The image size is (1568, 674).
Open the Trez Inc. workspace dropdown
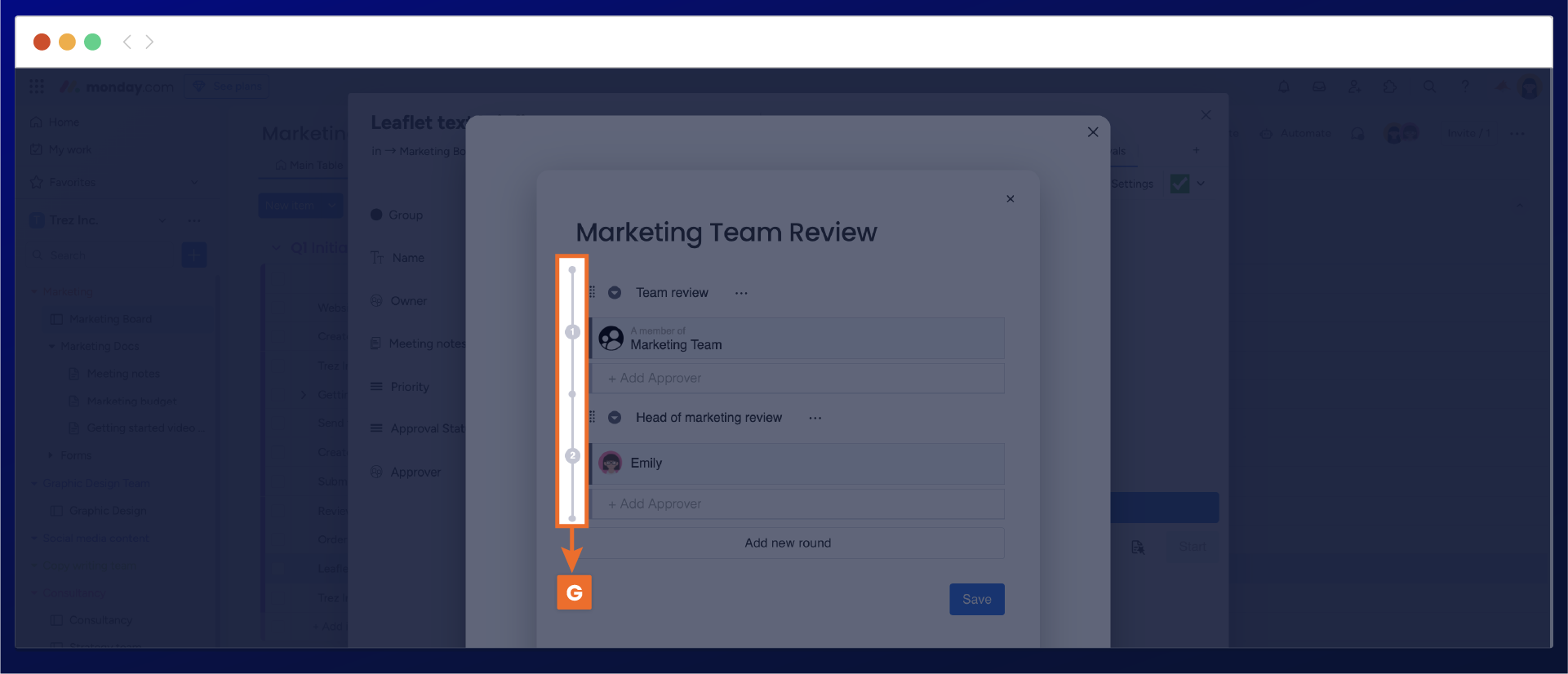[162, 220]
